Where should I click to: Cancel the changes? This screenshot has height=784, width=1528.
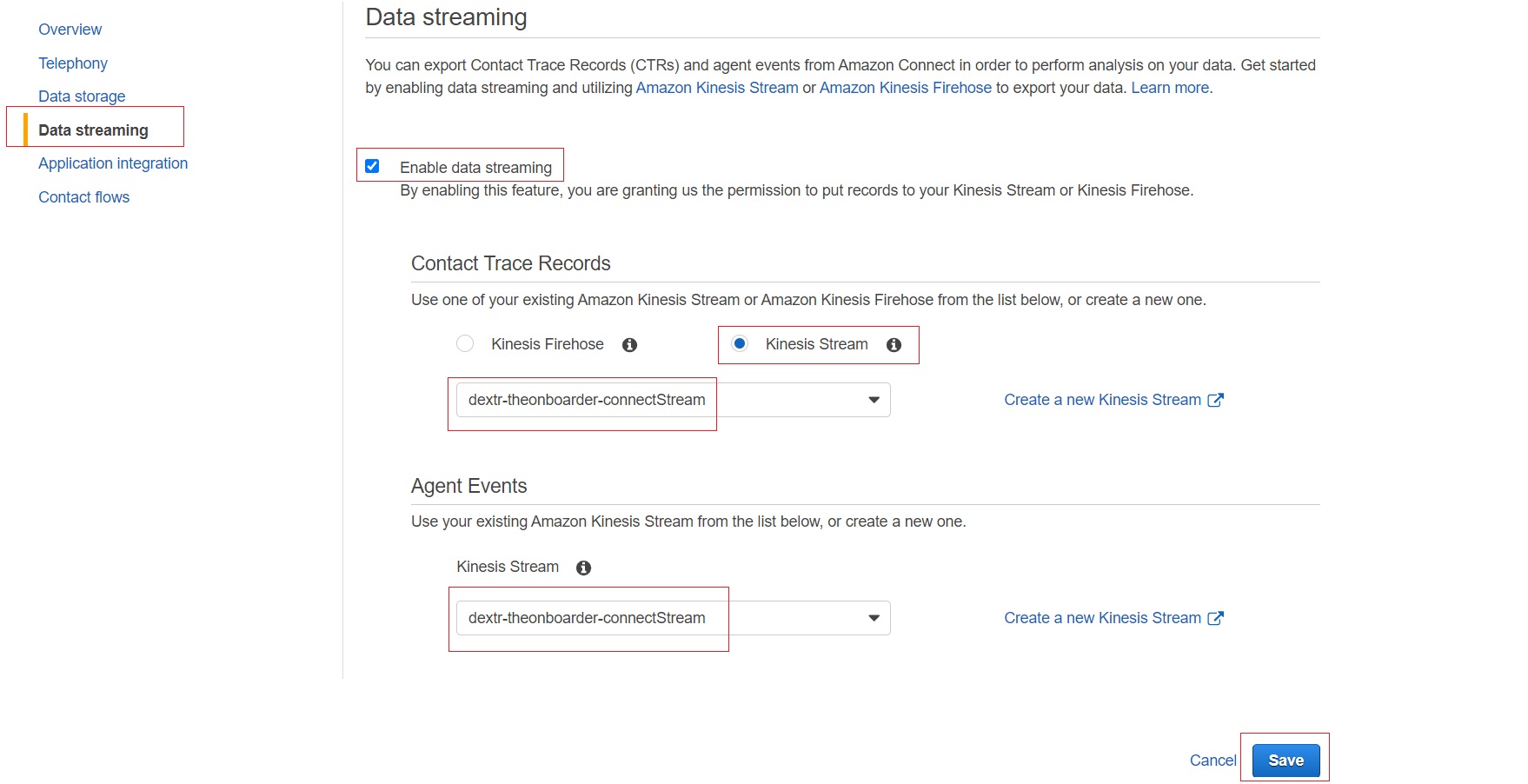1212,761
